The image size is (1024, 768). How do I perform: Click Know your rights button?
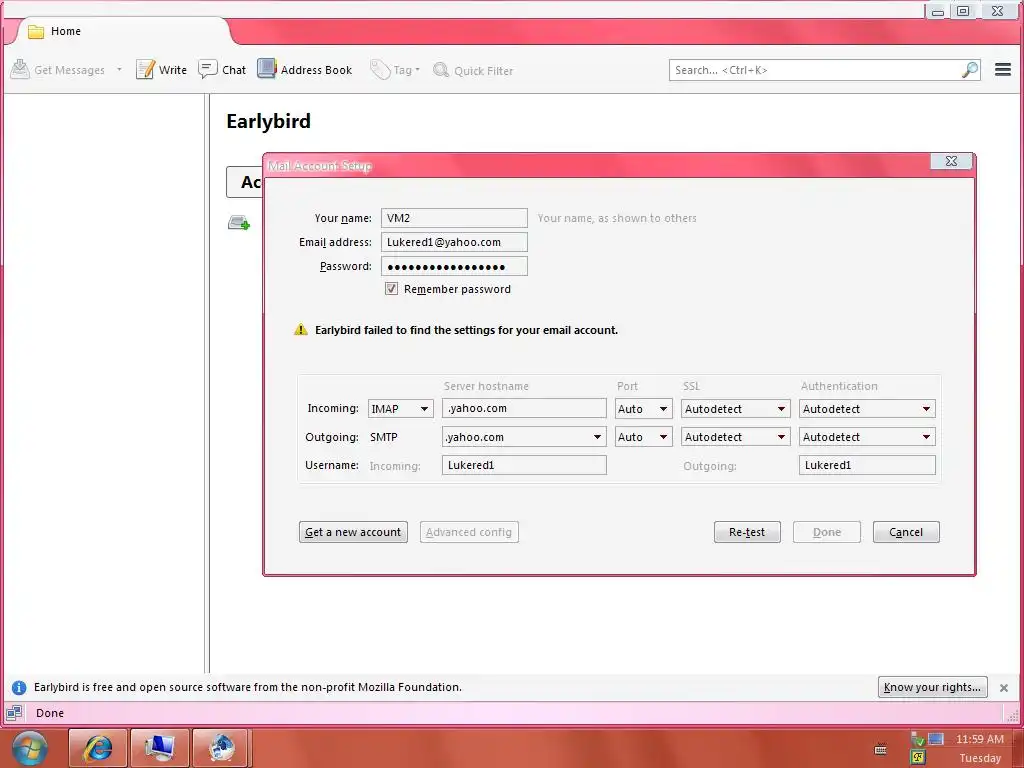click(933, 687)
